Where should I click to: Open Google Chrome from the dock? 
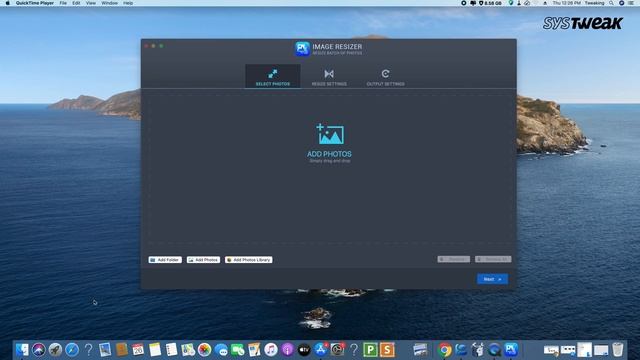444,350
